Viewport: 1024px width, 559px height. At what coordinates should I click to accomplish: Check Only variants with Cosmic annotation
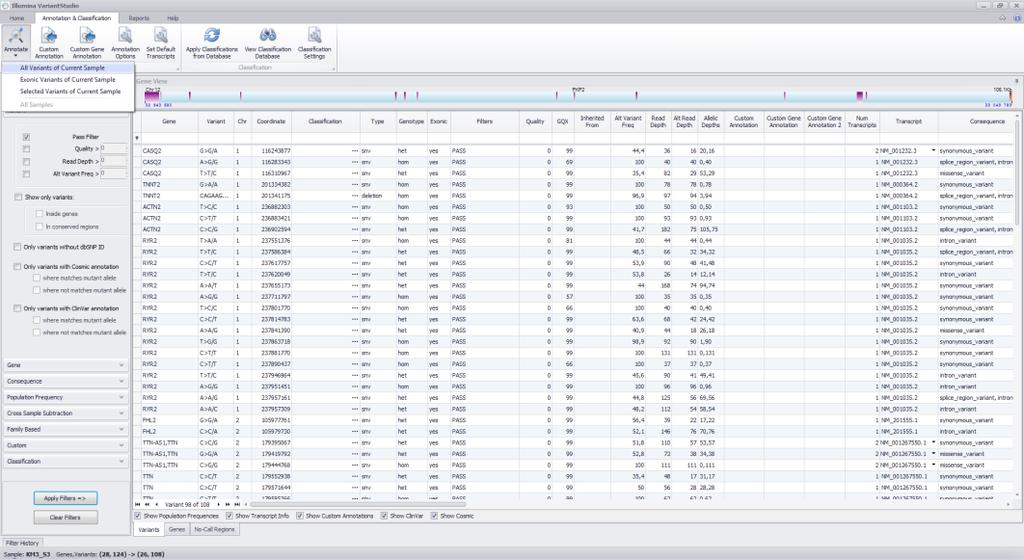17,266
